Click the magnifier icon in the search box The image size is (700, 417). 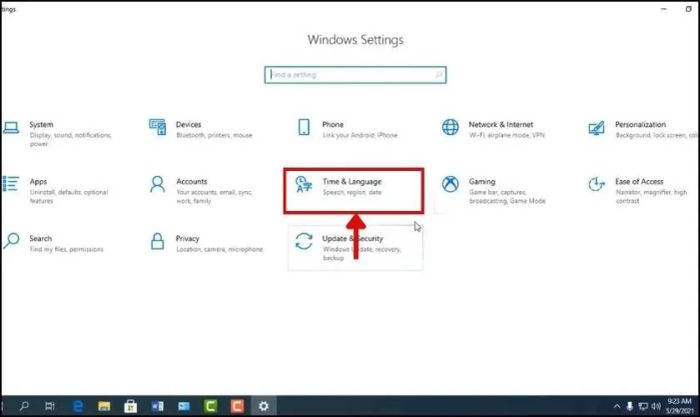tap(438, 75)
